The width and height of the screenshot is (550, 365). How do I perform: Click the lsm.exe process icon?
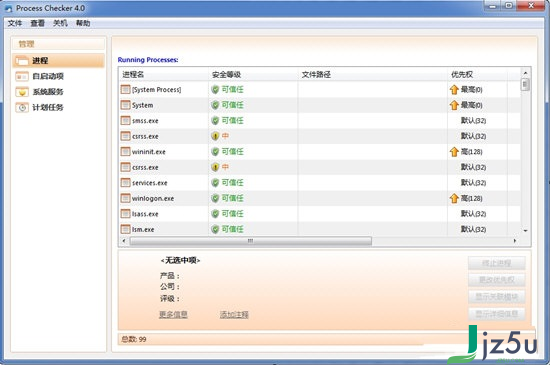click(x=125, y=229)
